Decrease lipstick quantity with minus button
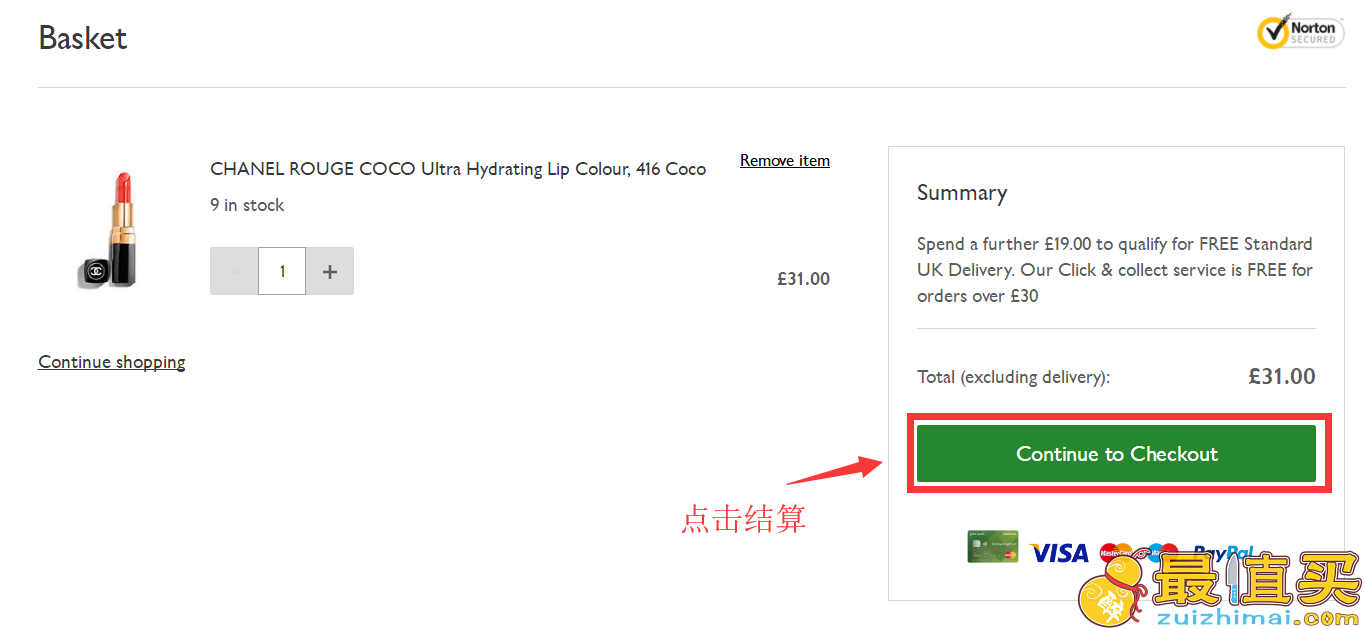The width and height of the screenshot is (1365, 629). [234, 271]
